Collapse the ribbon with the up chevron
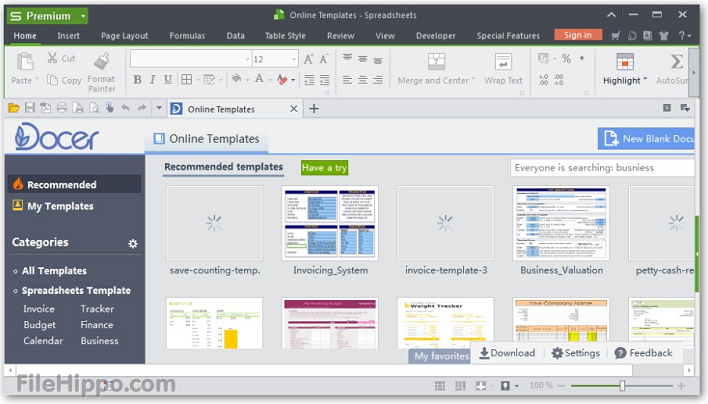 point(611,15)
